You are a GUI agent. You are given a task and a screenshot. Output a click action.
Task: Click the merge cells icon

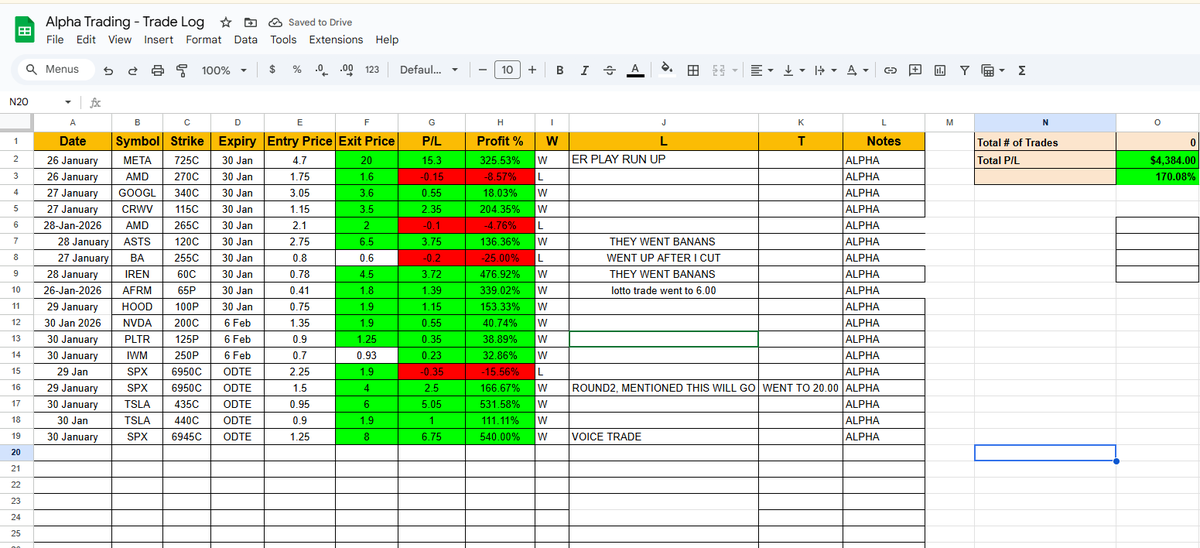(719, 70)
